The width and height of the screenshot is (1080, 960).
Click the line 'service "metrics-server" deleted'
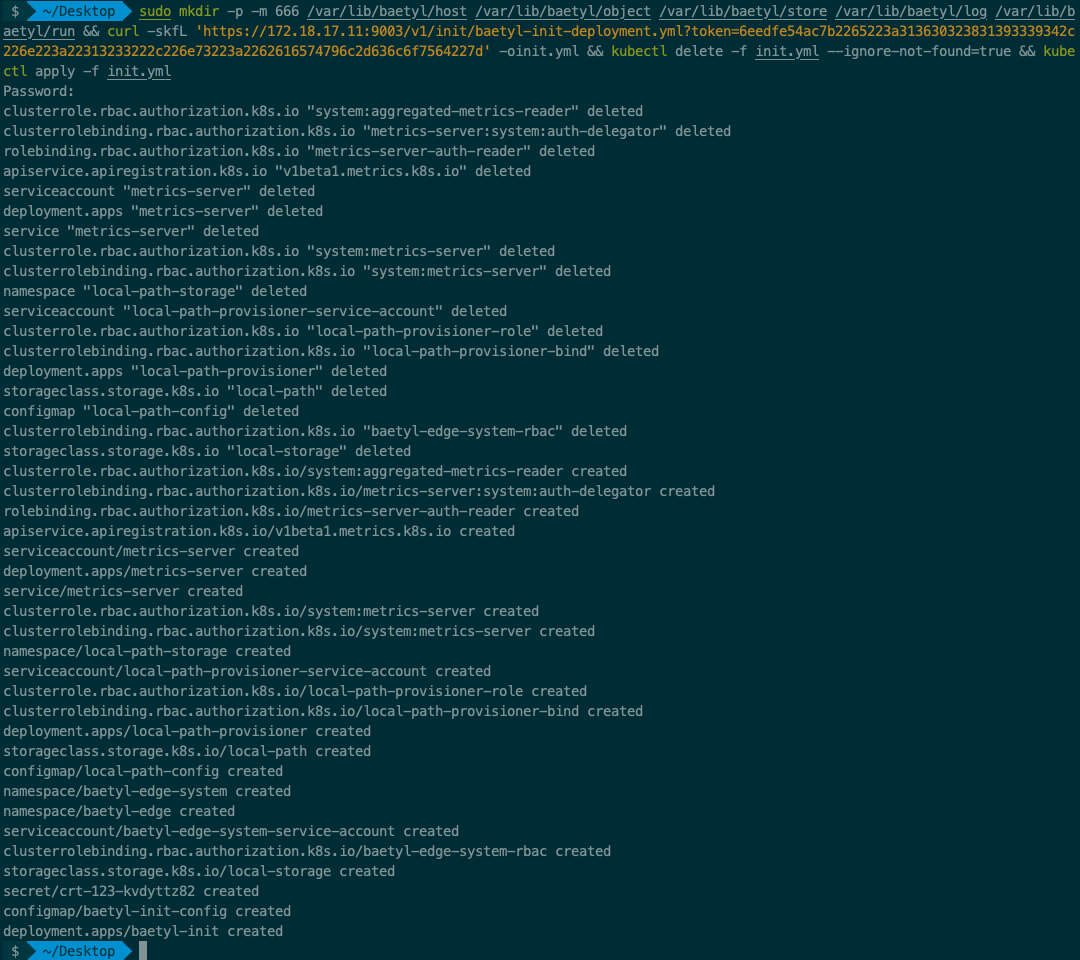pyautogui.click(x=131, y=231)
